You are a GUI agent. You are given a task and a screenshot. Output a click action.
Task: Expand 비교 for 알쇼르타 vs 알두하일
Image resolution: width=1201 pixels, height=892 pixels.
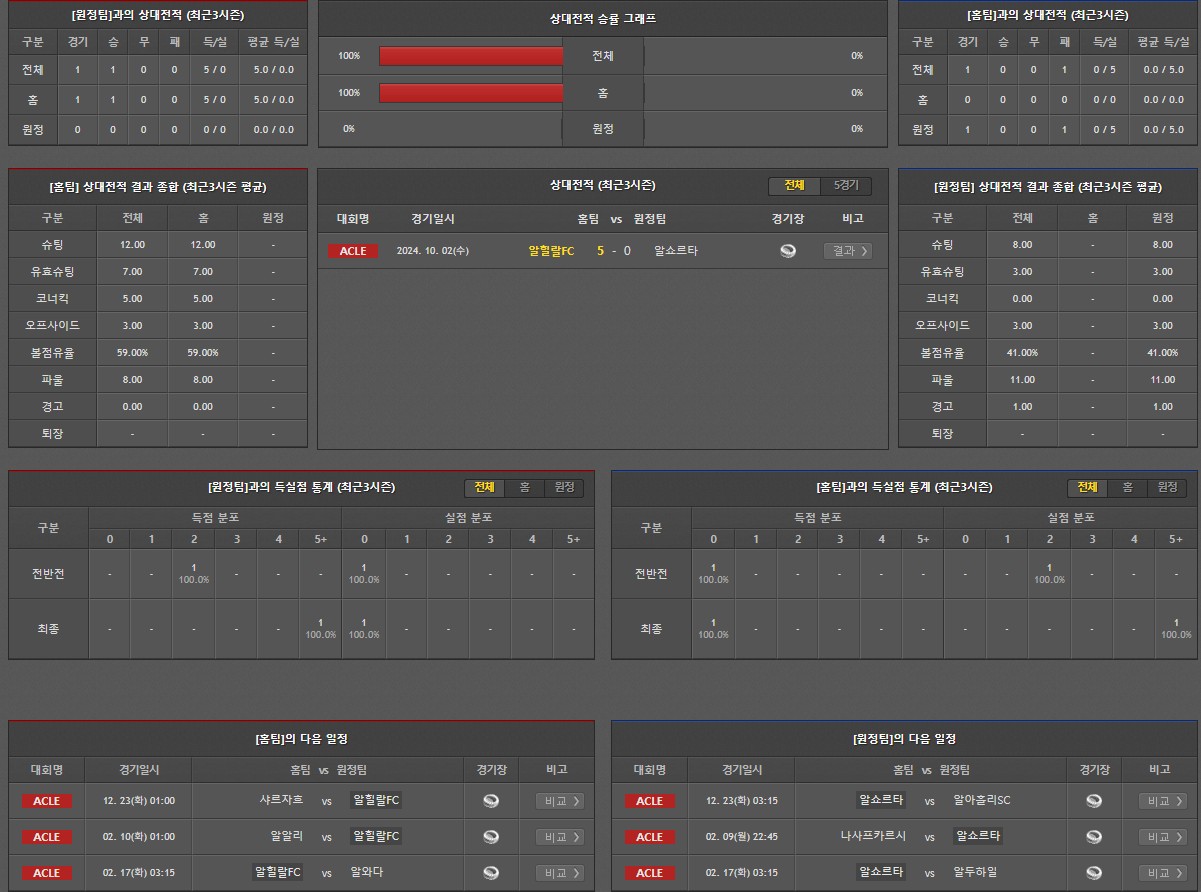1163,873
